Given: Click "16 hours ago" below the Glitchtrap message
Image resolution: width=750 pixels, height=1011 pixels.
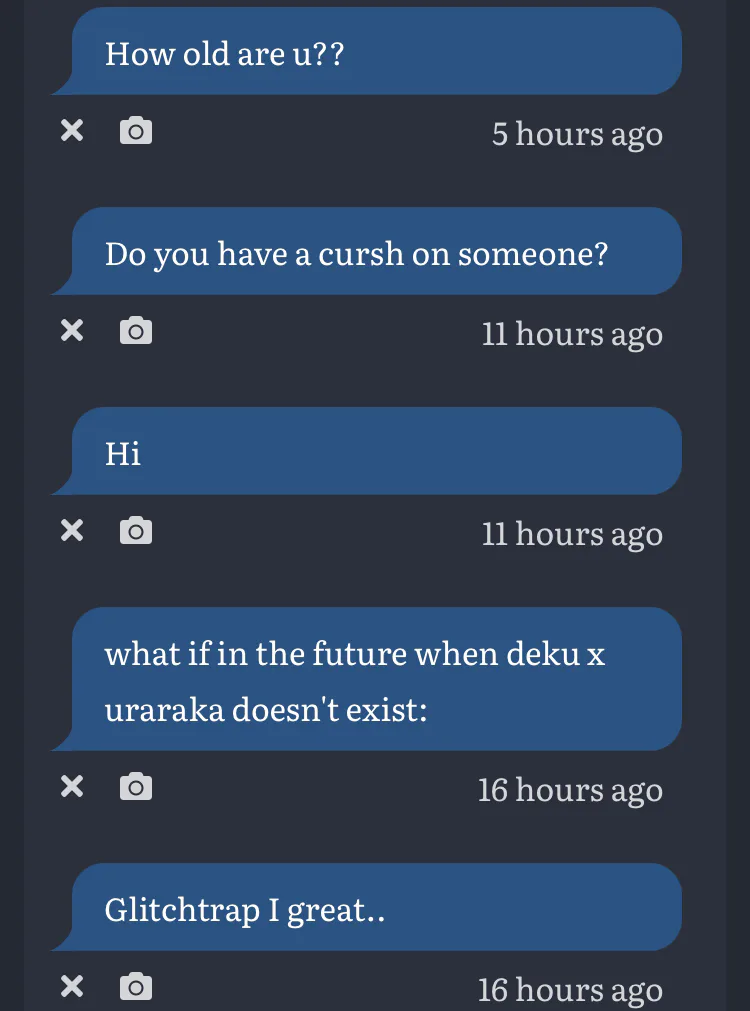Looking at the screenshot, I should point(570,989).
